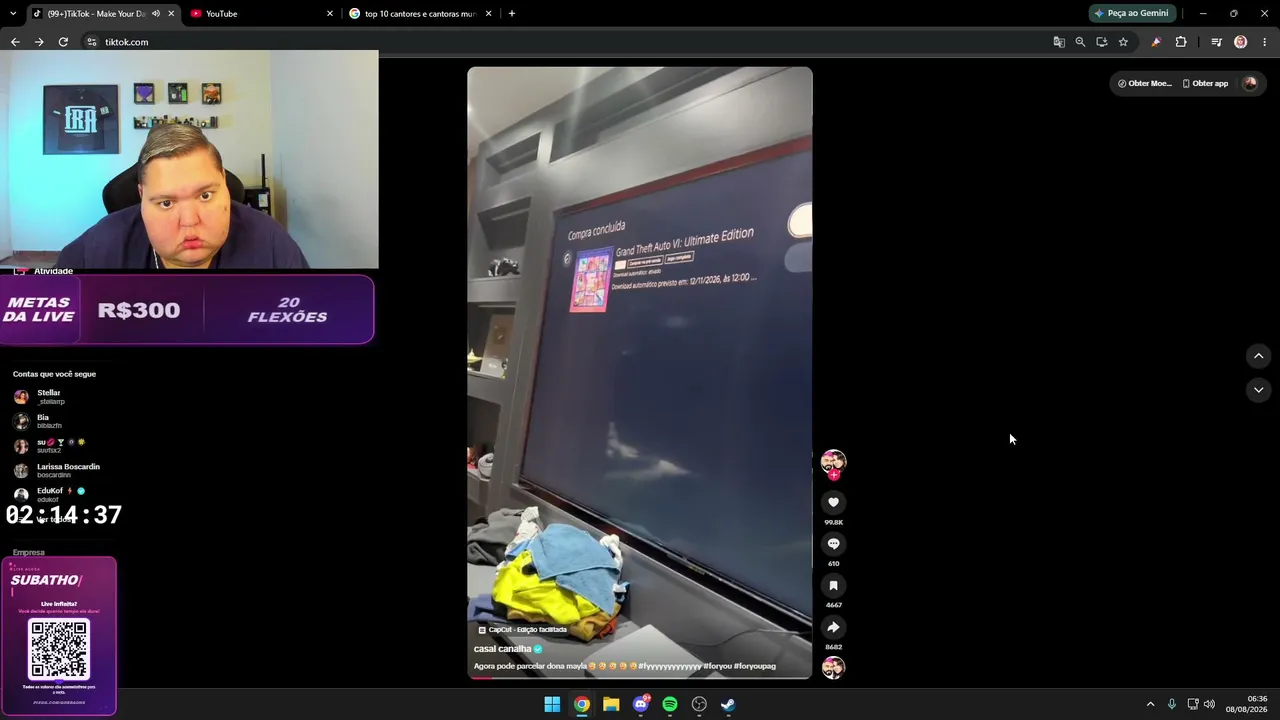Close the YouTube tab
This screenshot has height=720, width=1280.
tap(330, 14)
